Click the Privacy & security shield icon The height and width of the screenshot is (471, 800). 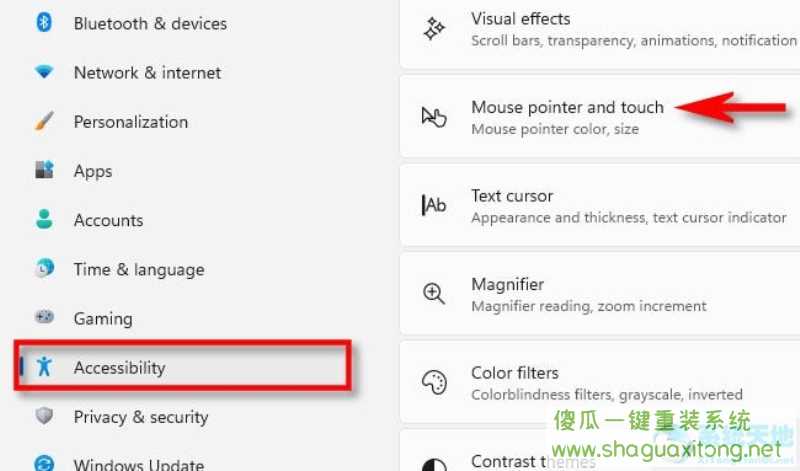point(44,415)
